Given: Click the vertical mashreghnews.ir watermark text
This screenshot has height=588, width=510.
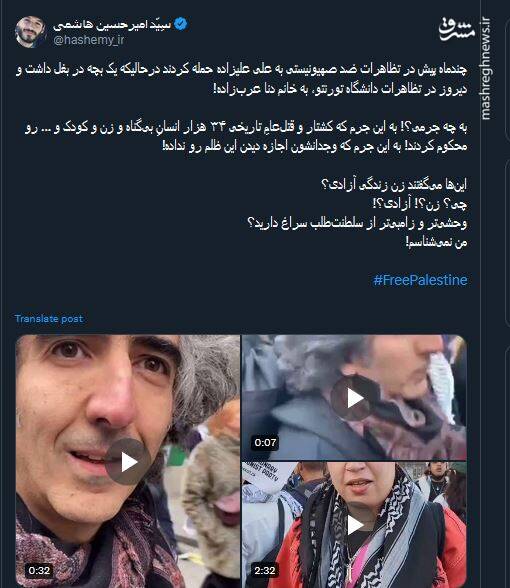Looking at the screenshot, I should (486, 68).
